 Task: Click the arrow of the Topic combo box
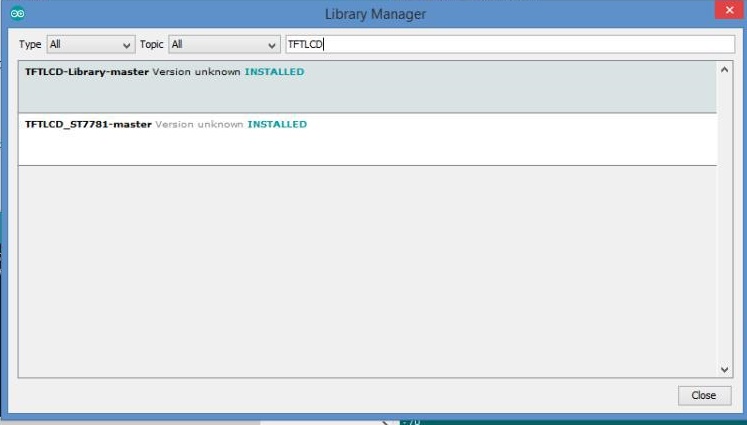click(x=273, y=45)
